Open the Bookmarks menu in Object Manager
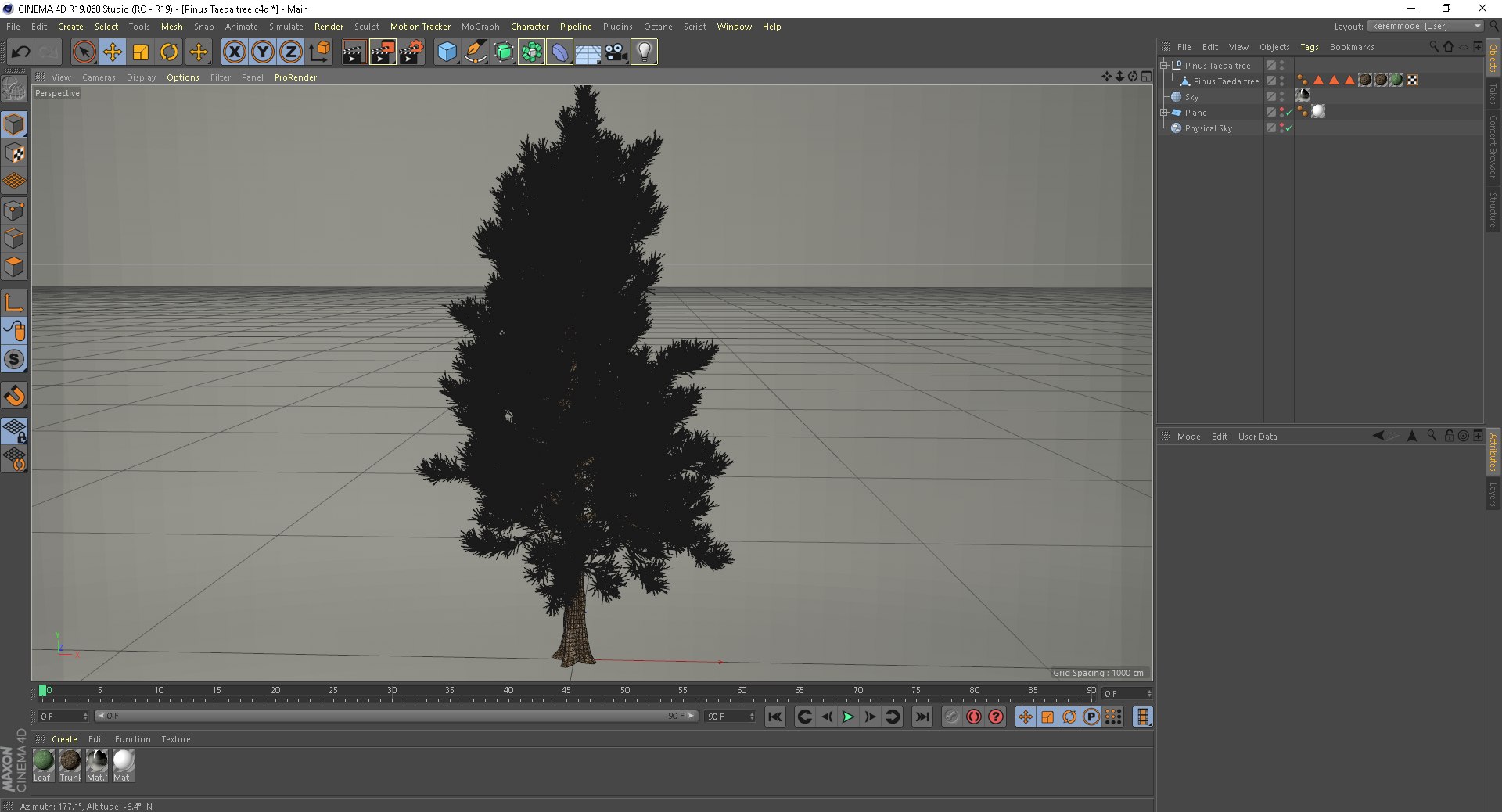 (x=1351, y=47)
